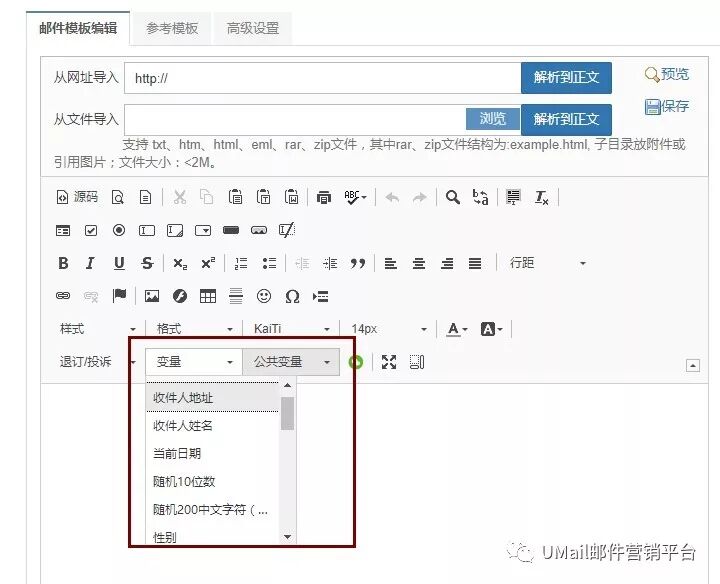The image size is (720, 584).
Task: Insert a numbered list
Action: [241, 263]
